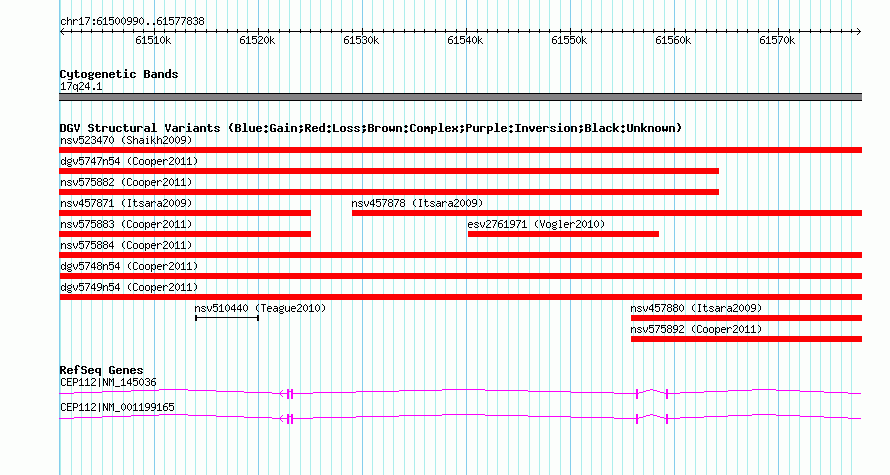Viewport: 890px width, 475px height.
Task: Select red bar under nsv457880
Action: click(746, 318)
